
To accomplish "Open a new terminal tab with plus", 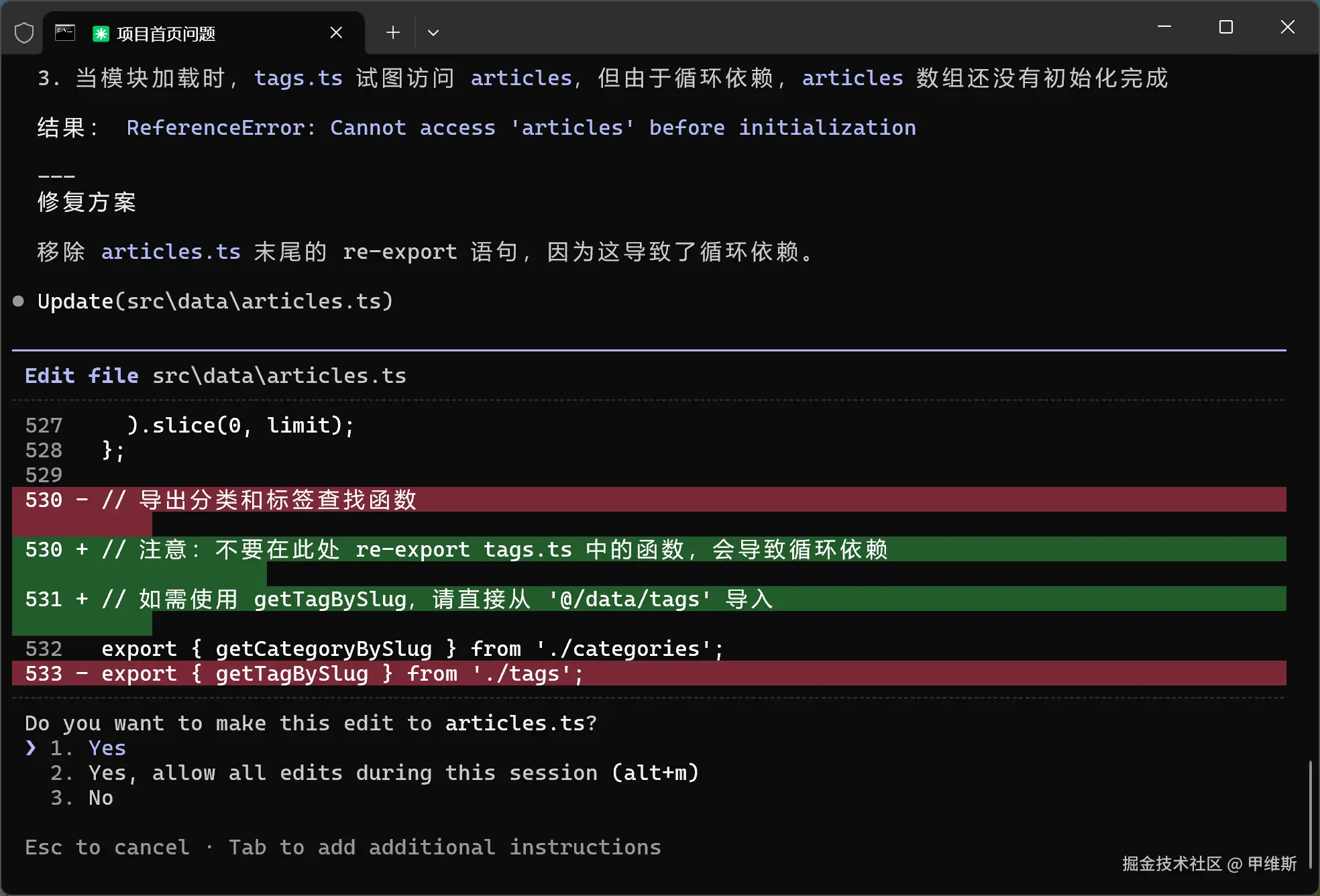I will pyautogui.click(x=393, y=32).
